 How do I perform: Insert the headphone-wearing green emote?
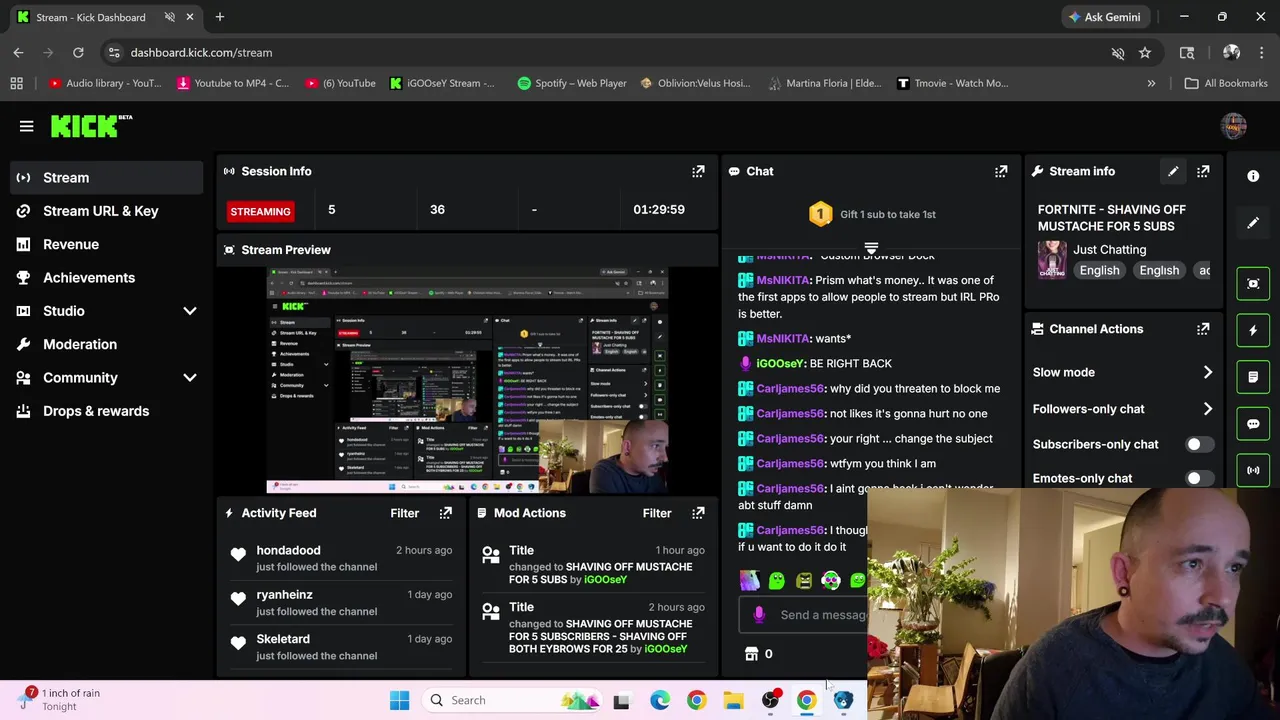(831, 580)
